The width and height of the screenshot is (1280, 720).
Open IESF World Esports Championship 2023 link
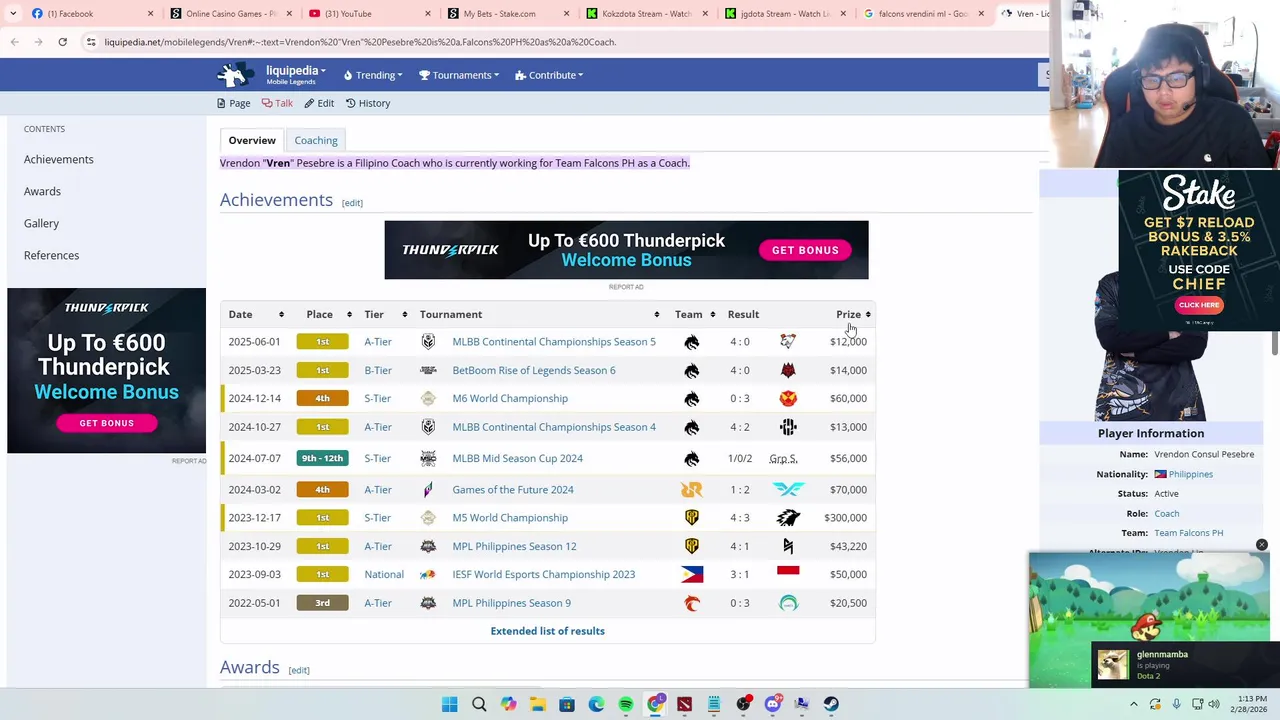(x=543, y=574)
